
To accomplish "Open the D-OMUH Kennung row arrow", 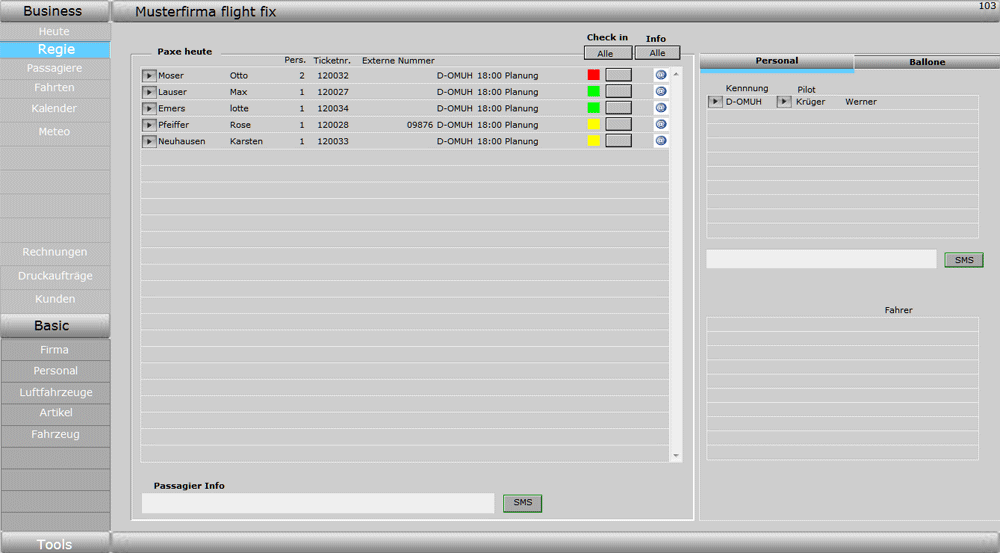I will click(715, 102).
